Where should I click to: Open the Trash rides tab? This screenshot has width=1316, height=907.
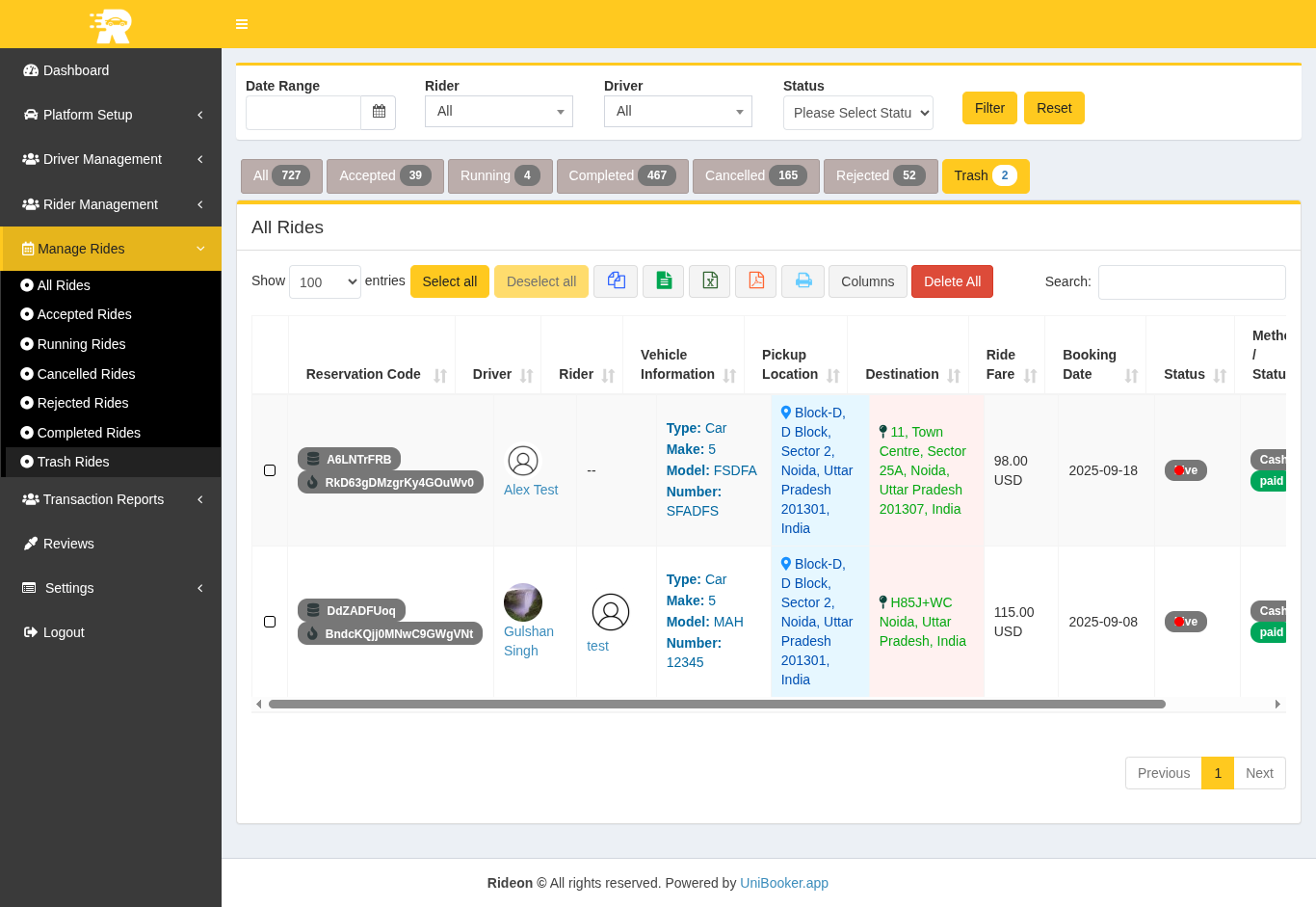(985, 176)
